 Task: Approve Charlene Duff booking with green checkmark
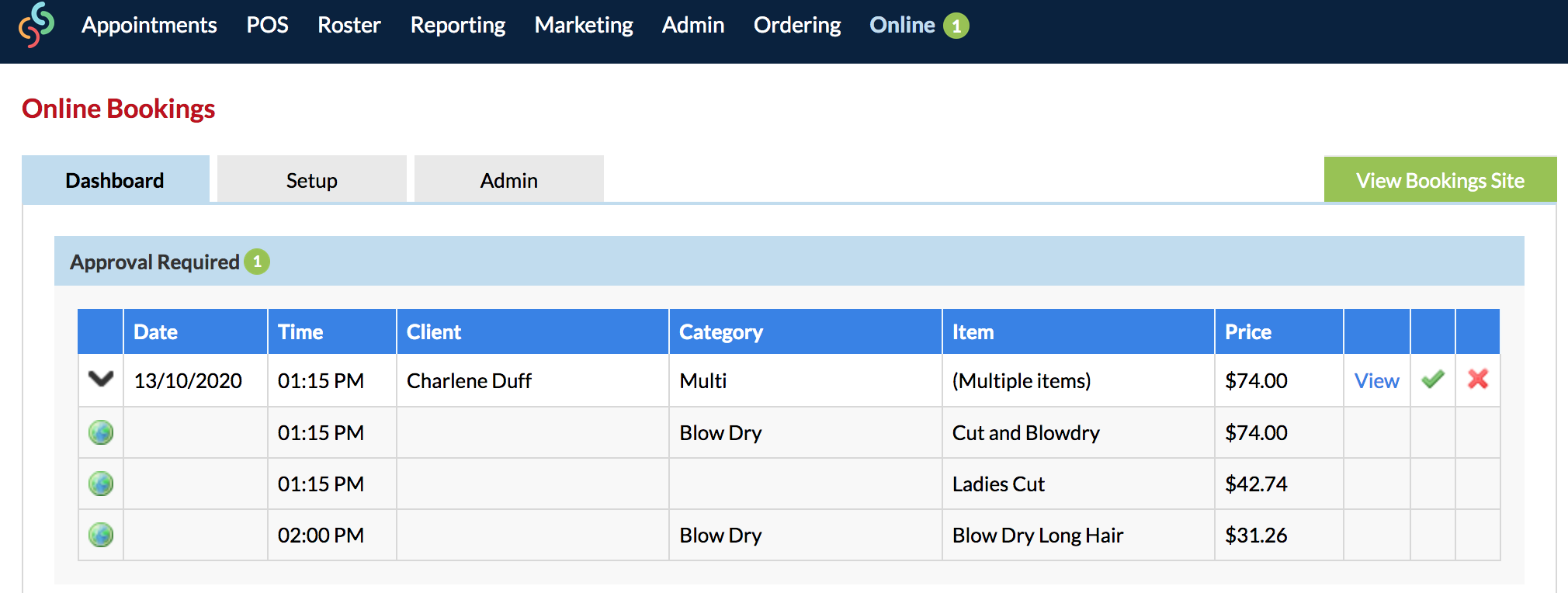pyautogui.click(x=1433, y=380)
